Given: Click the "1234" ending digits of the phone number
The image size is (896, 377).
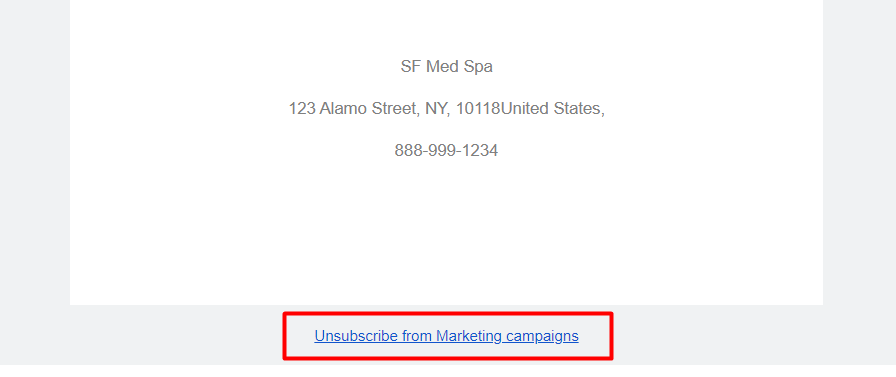Looking at the screenshot, I should coord(480,151).
